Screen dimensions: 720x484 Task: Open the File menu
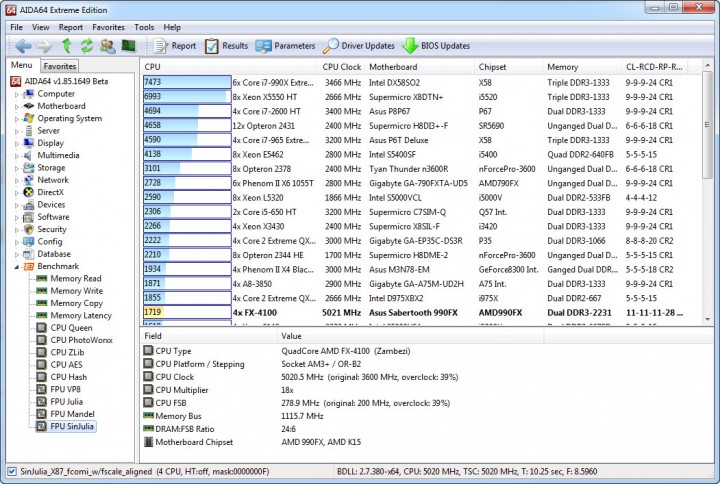(17, 28)
